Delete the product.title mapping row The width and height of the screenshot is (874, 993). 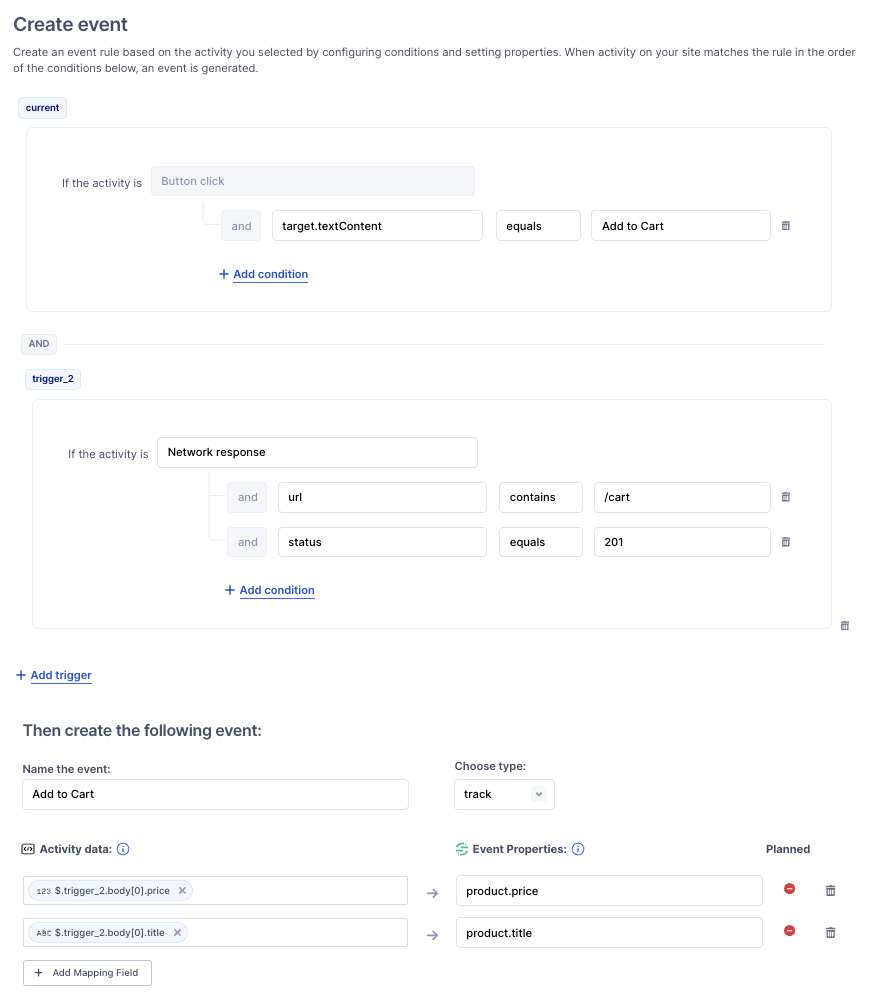click(830, 932)
